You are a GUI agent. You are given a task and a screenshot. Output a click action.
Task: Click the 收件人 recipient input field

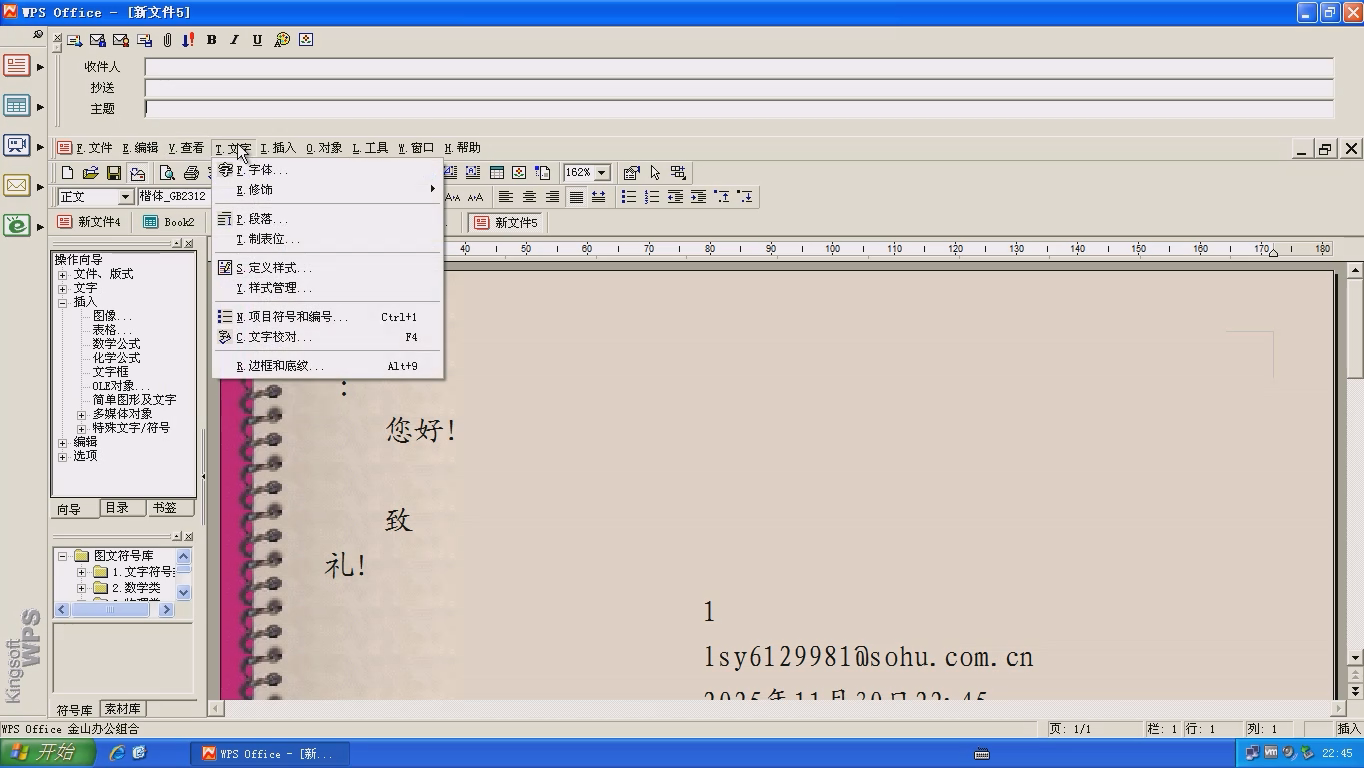(739, 67)
